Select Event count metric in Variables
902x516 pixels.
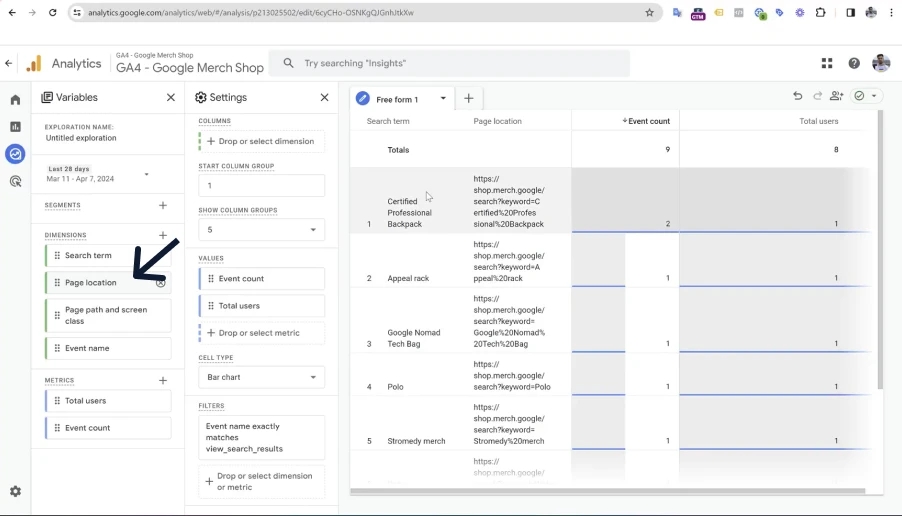(108, 428)
